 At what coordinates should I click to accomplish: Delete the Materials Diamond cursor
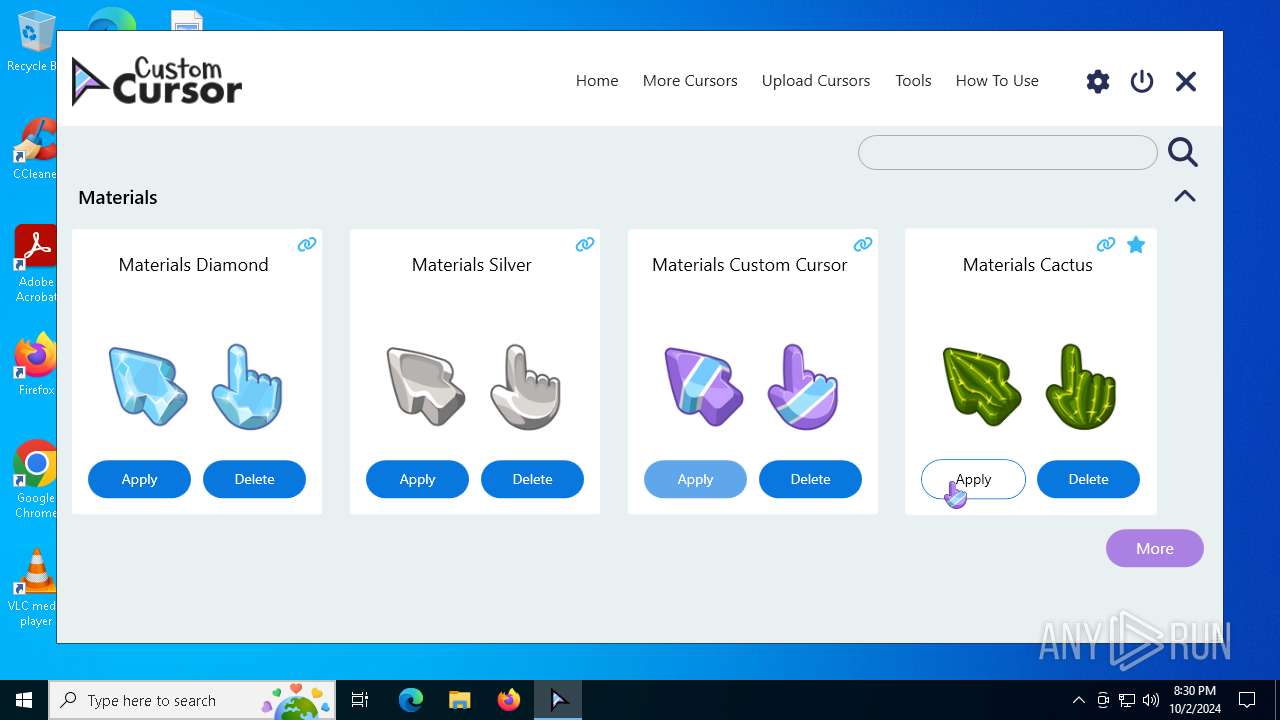pos(254,479)
